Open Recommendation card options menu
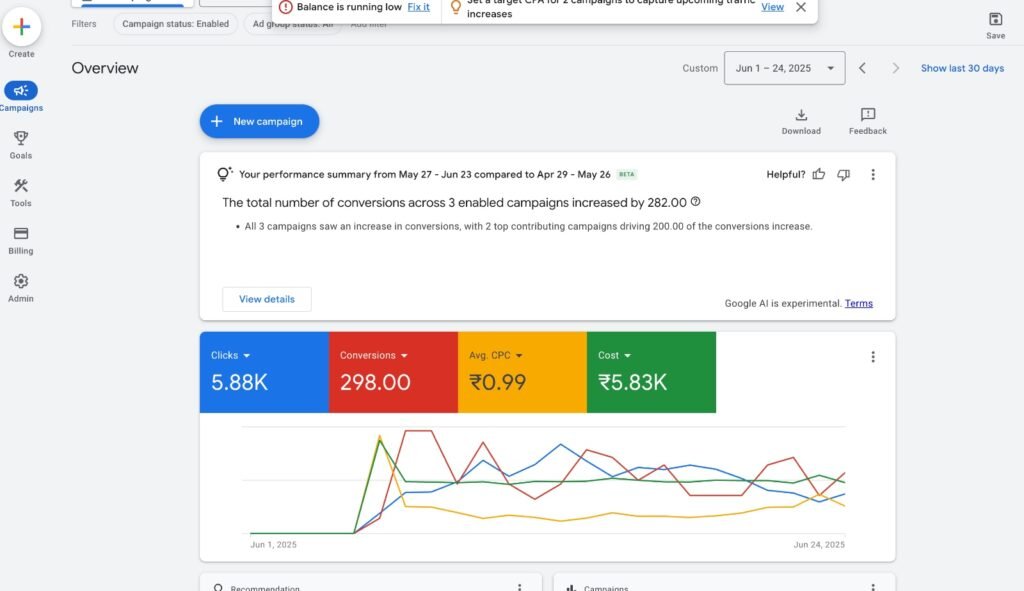 point(519,587)
